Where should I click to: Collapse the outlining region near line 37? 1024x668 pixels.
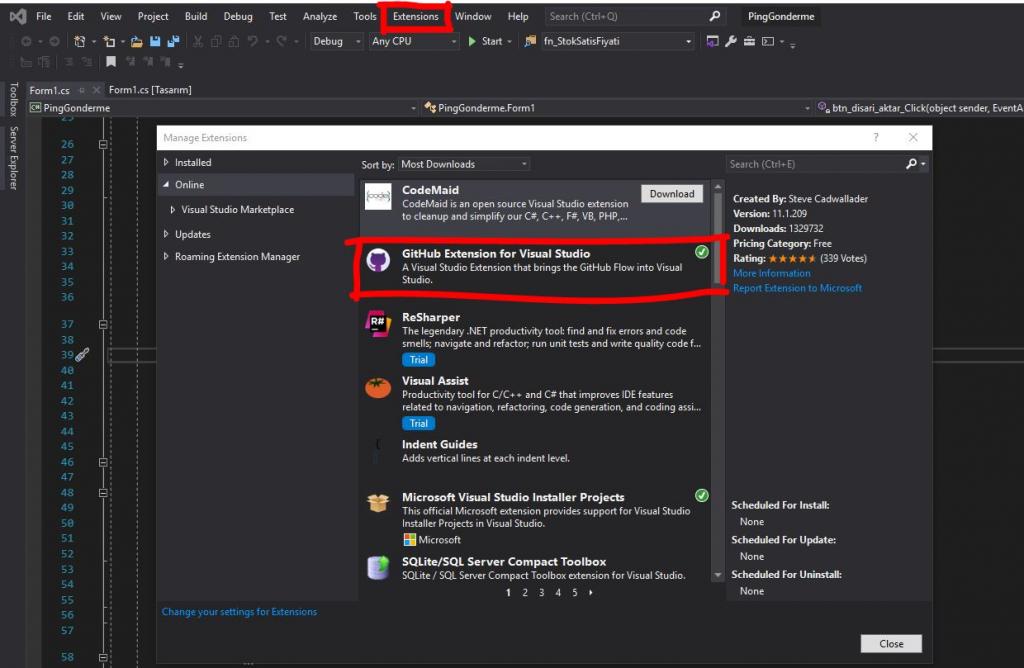(101, 324)
